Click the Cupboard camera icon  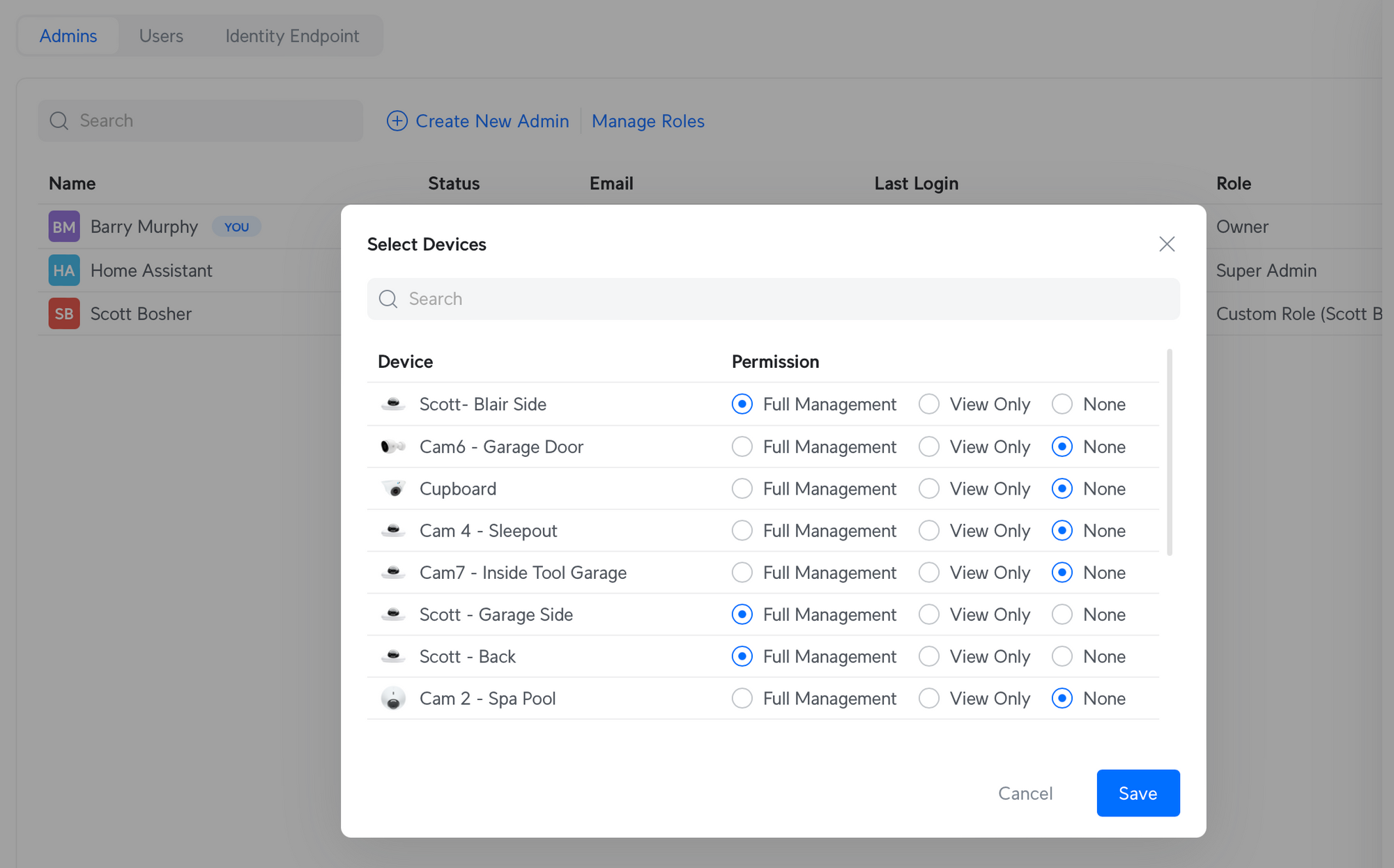tap(393, 488)
